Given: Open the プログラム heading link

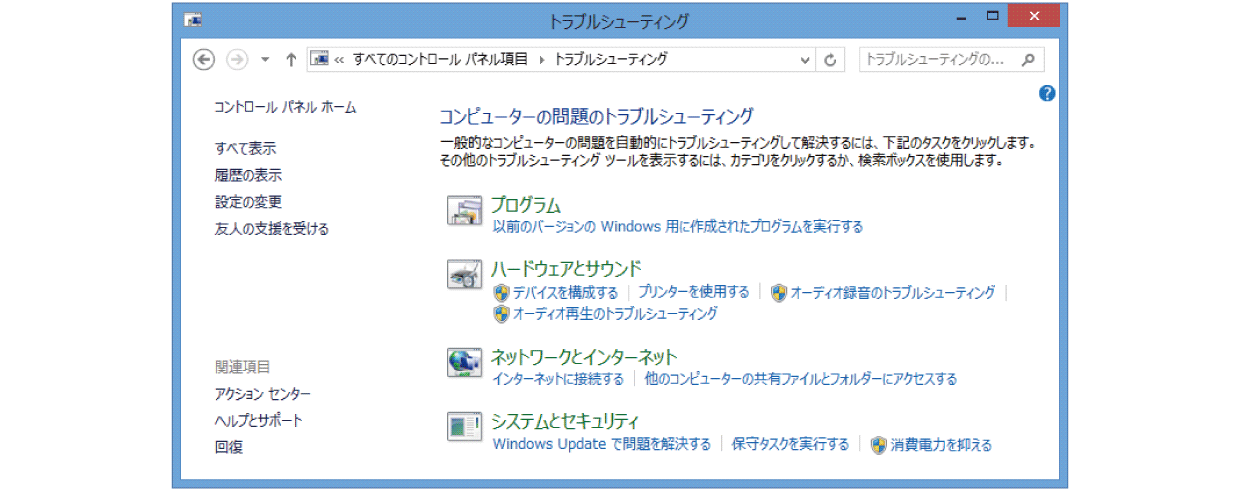Looking at the screenshot, I should pos(526,206).
